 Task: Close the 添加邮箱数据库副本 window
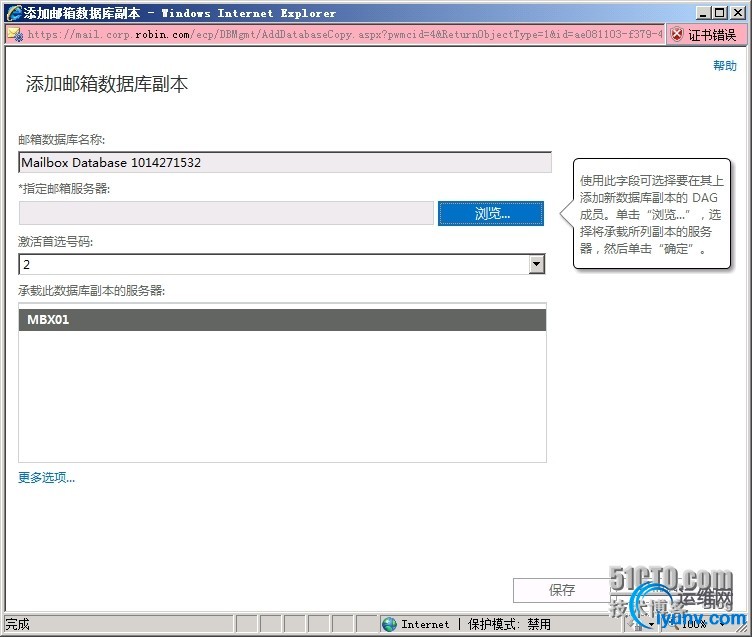(737, 12)
